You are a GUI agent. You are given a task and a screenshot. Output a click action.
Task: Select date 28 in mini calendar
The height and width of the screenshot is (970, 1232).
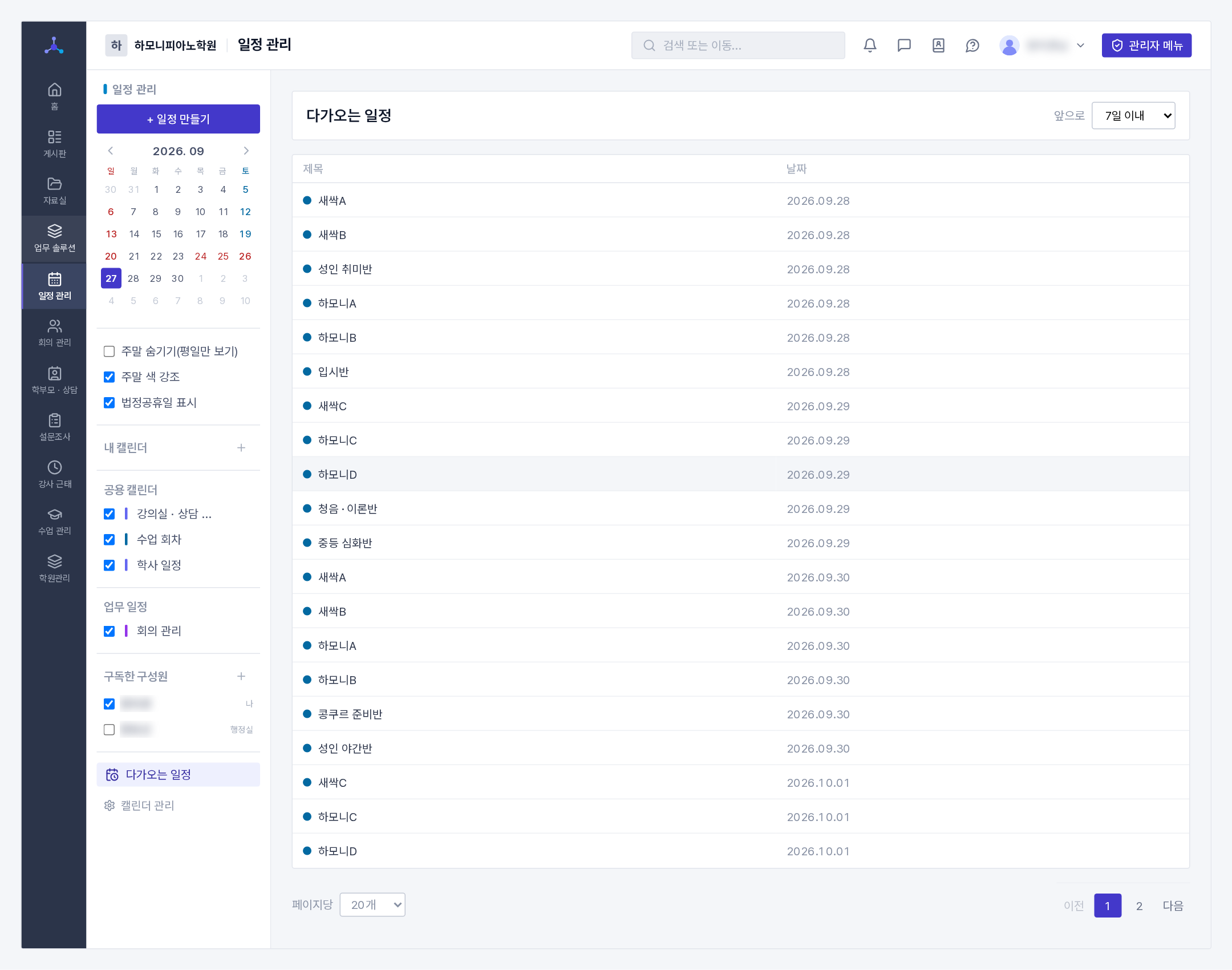click(133, 278)
